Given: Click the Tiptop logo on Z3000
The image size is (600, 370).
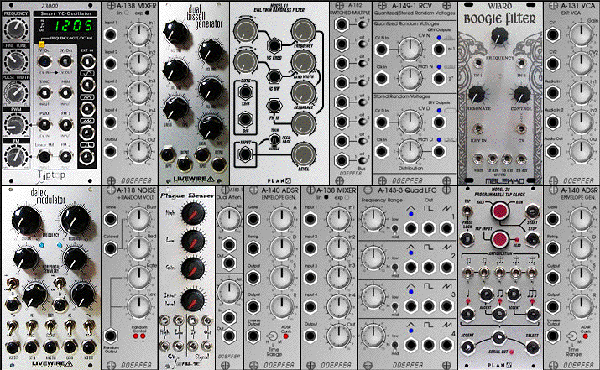Looking at the screenshot, I should pos(51,175).
